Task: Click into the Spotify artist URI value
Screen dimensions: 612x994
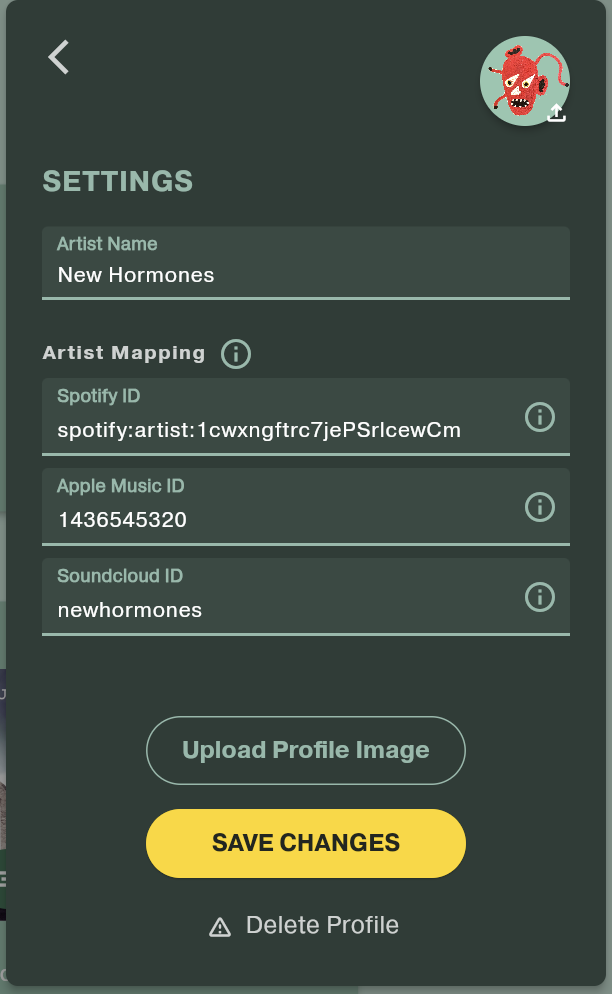Action: 259,431
